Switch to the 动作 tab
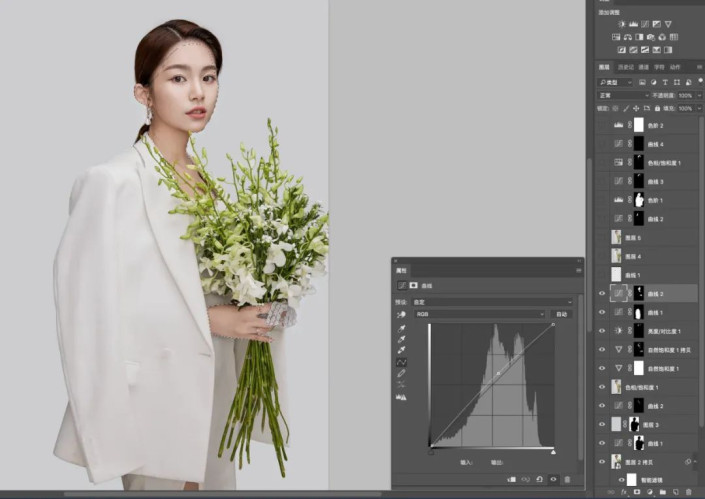Image resolution: width=705 pixels, height=499 pixels. (x=675, y=67)
